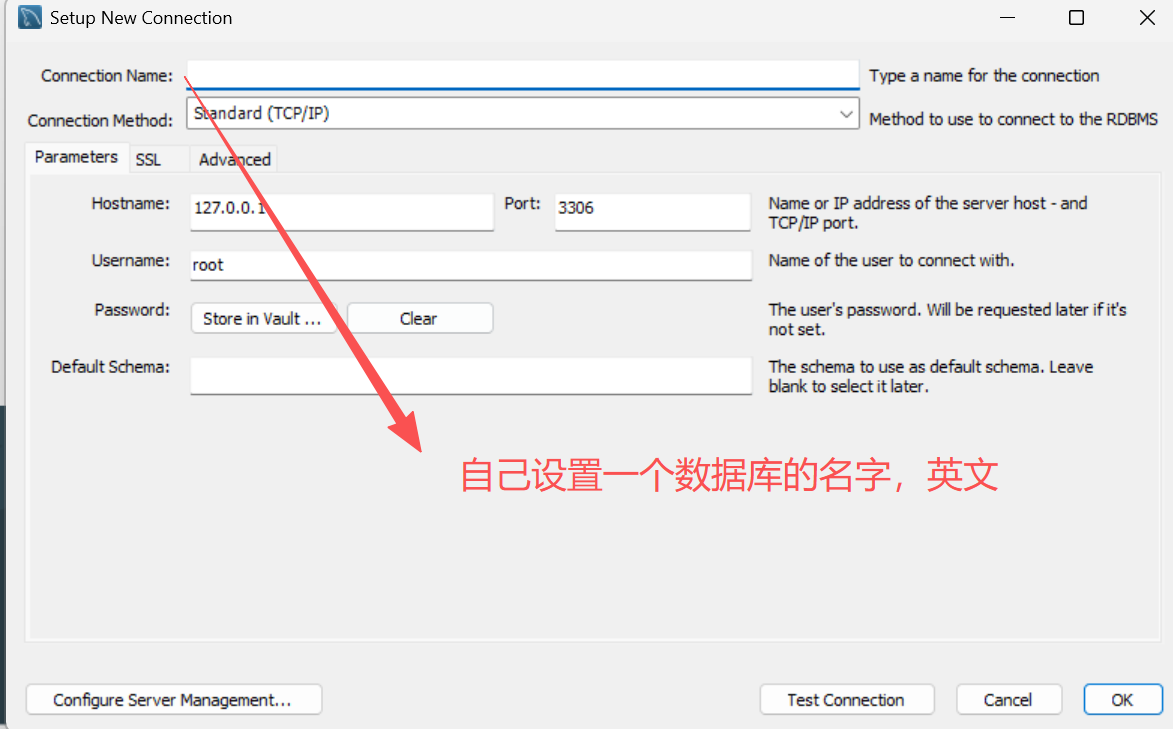The image size is (1173, 729).
Task: Click the Setup New Connection title bar text
Action: click(141, 18)
